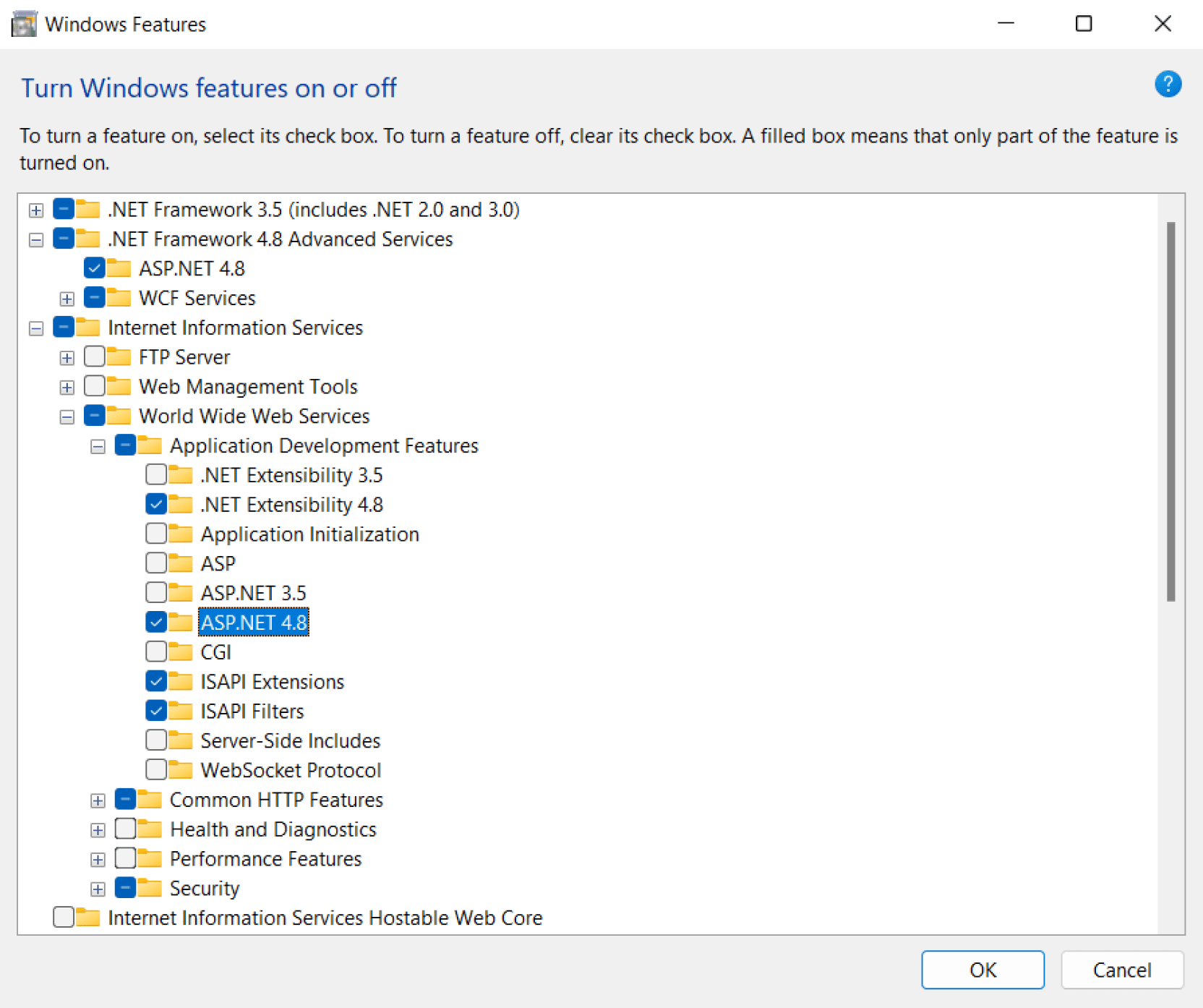Maximize the Windows Features window
This screenshot has height=1008, width=1203.
click(1084, 24)
